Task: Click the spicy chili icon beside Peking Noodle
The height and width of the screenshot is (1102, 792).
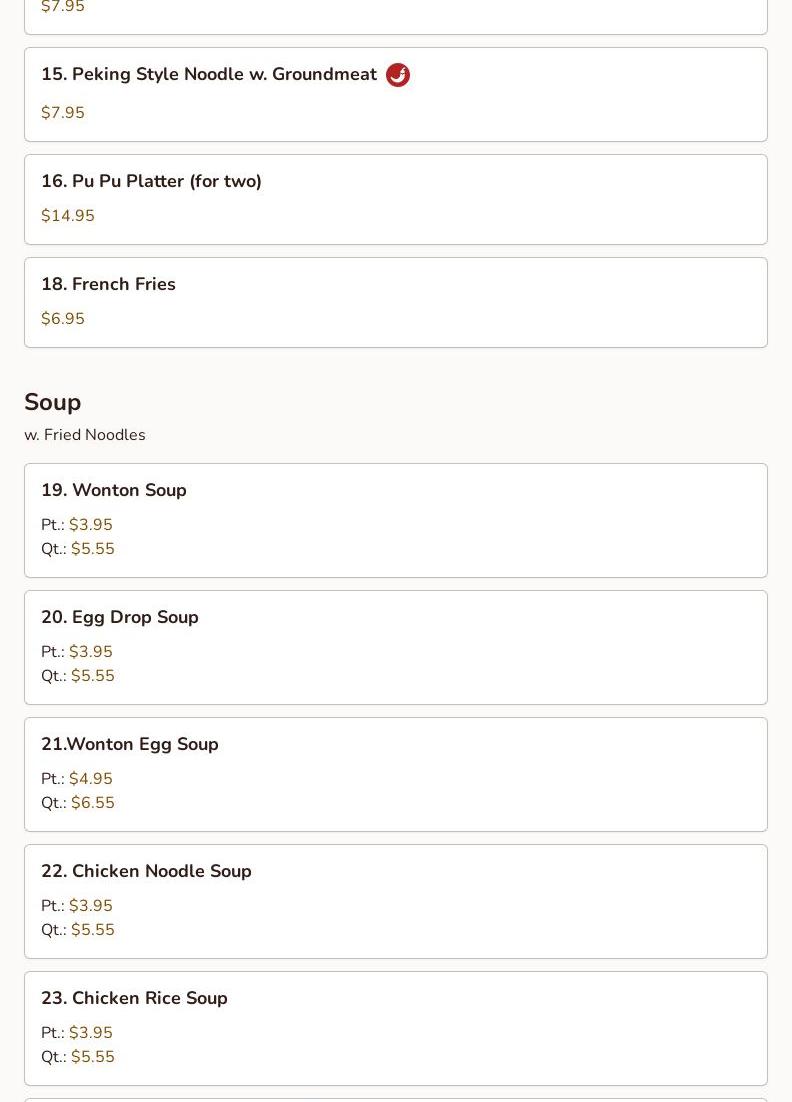Action: click(398, 74)
